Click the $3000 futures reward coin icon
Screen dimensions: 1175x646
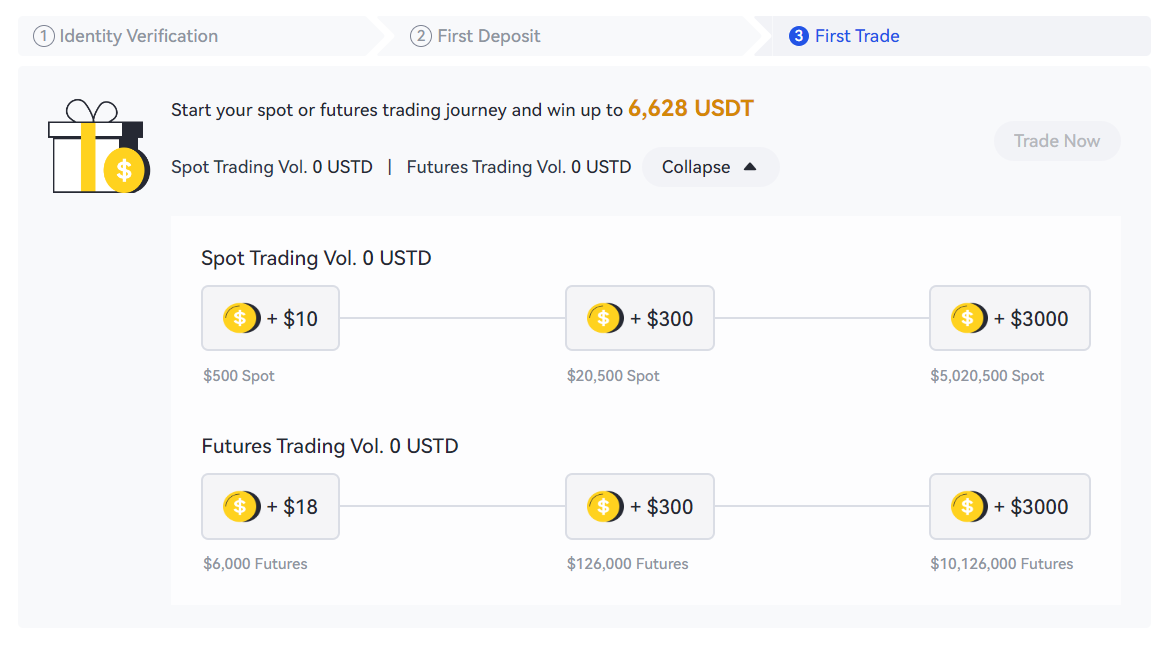968,506
